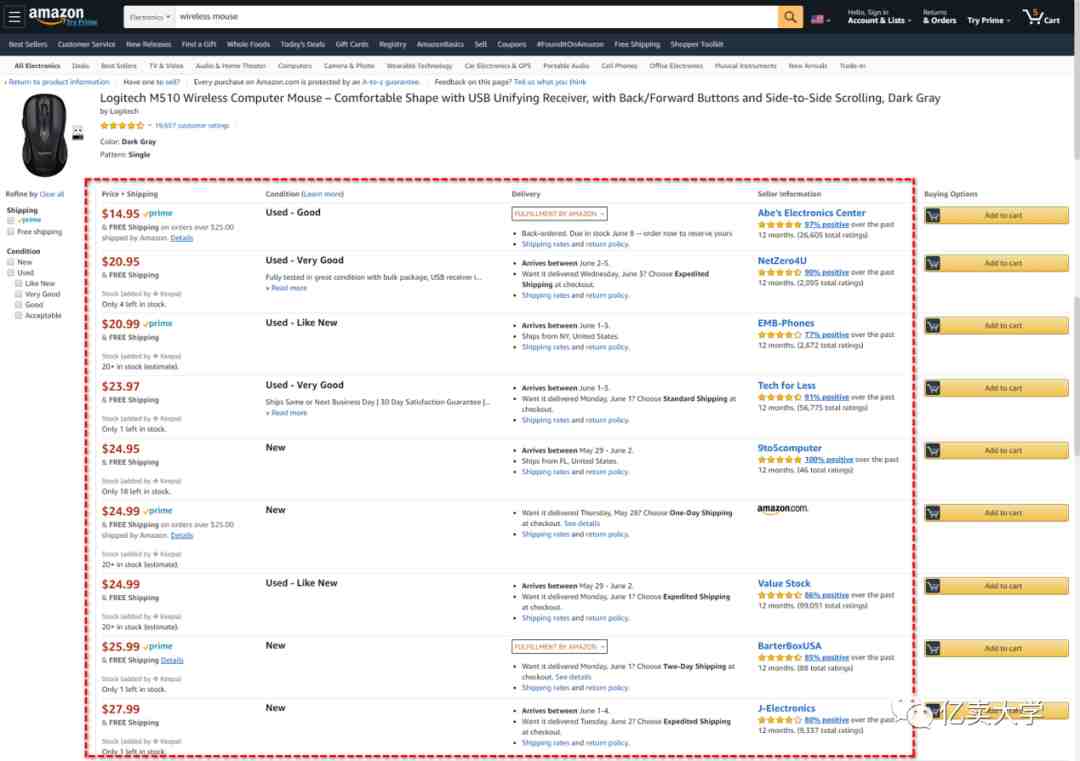The height and width of the screenshot is (761, 1080).
Task: Click the Logitech M510 mouse product image
Action: click(x=45, y=136)
